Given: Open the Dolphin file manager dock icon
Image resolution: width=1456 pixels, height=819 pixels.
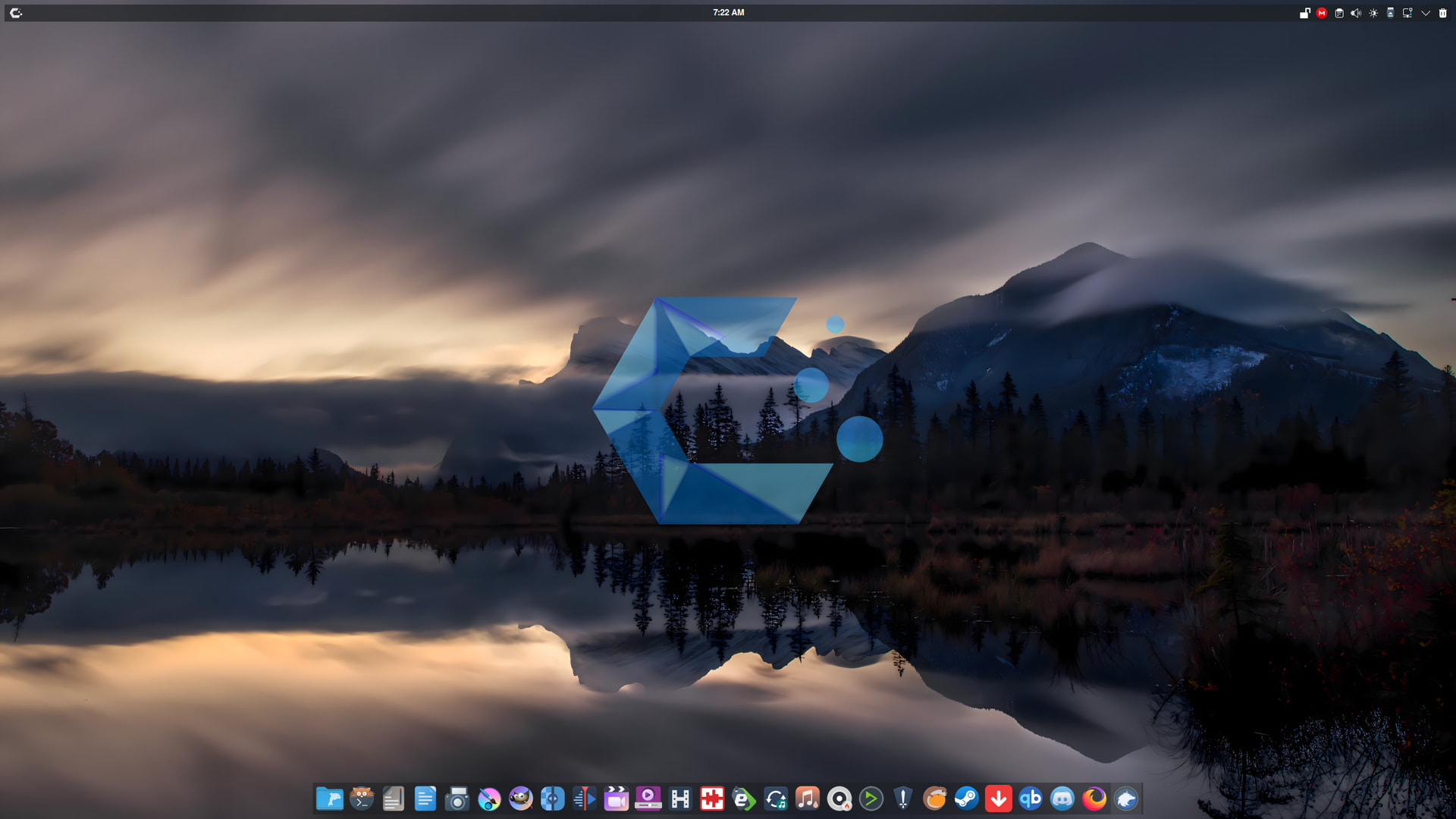Looking at the screenshot, I should coord(329,799).
